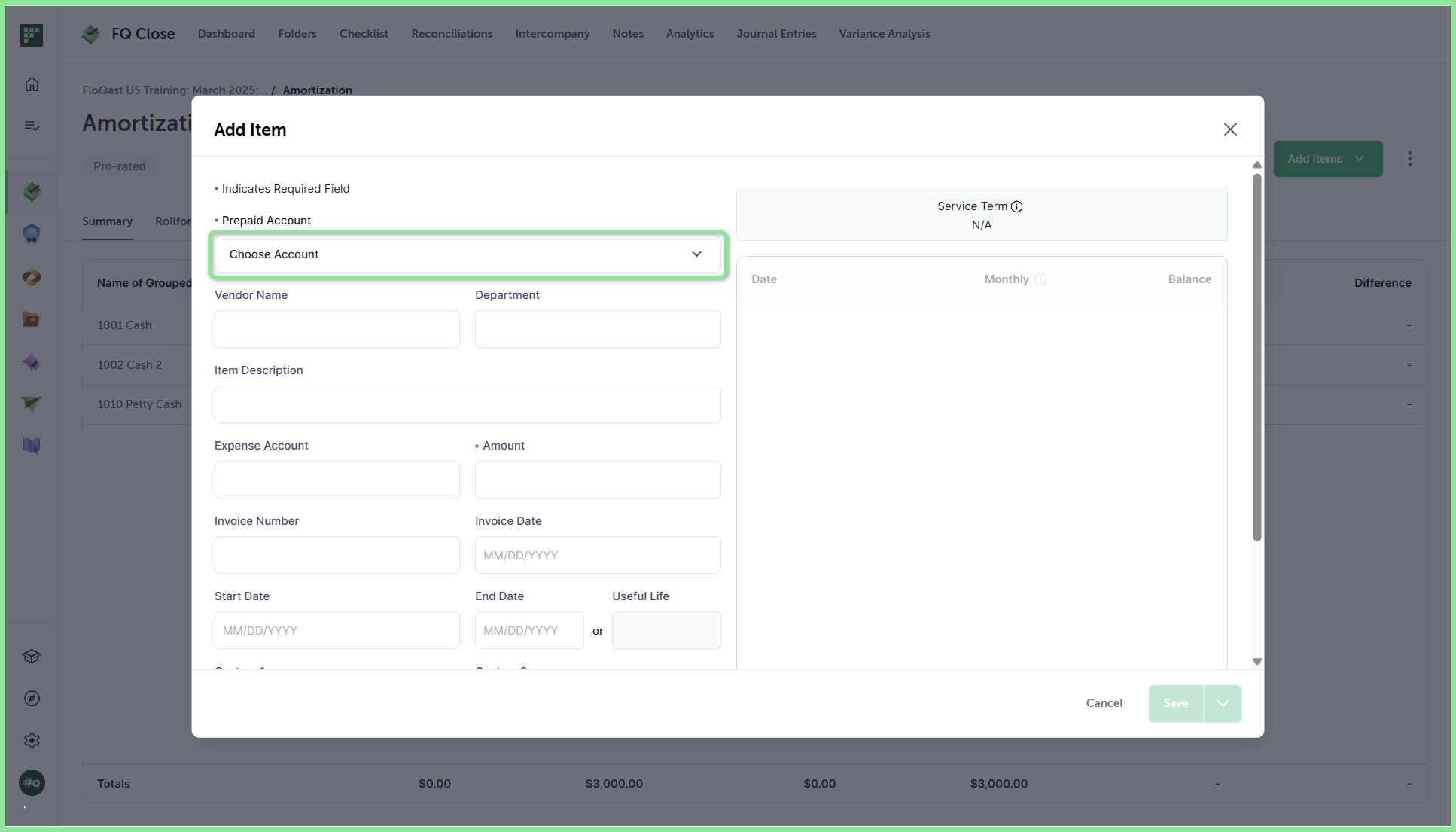Open the compass icon in sidebar

click(x=32, y=698)
